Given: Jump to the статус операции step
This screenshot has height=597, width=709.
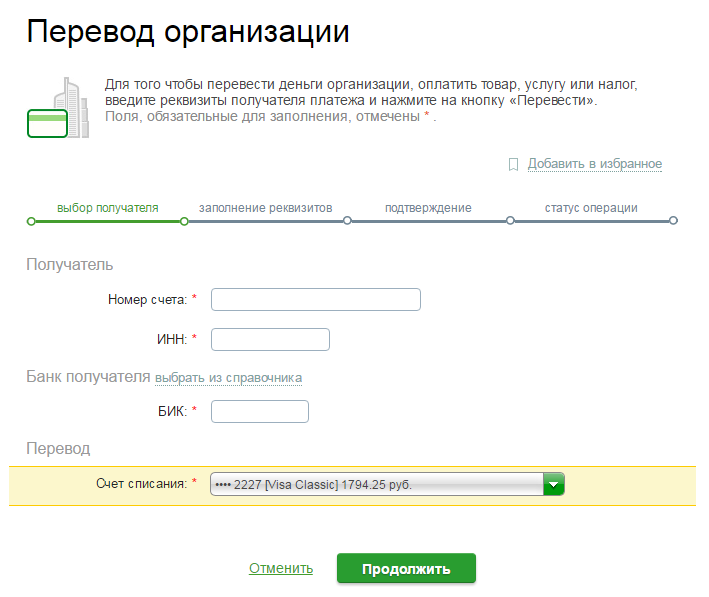Looking at the screenshot, I should coord(591,208).
